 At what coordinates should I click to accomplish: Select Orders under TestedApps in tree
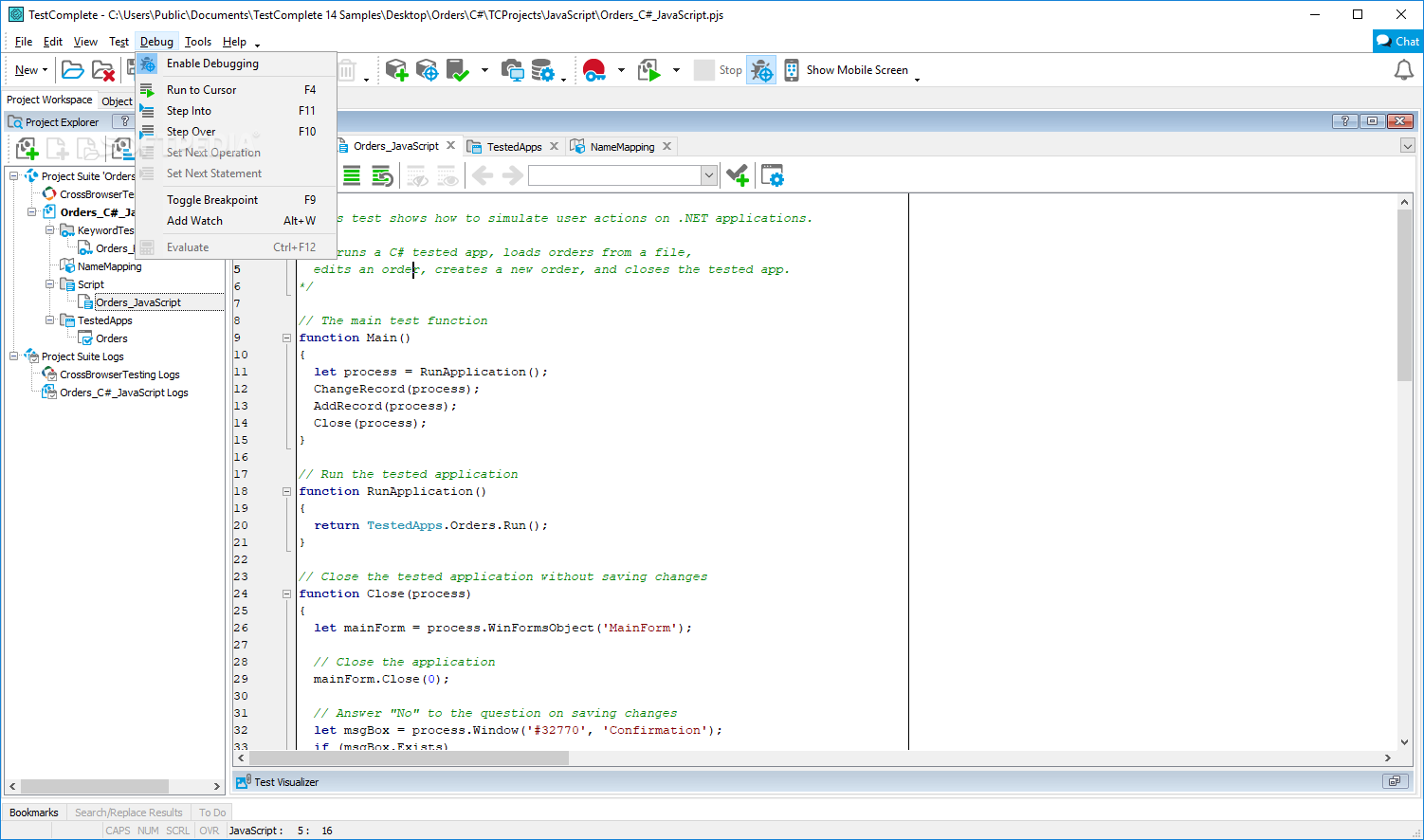[112, 338]
